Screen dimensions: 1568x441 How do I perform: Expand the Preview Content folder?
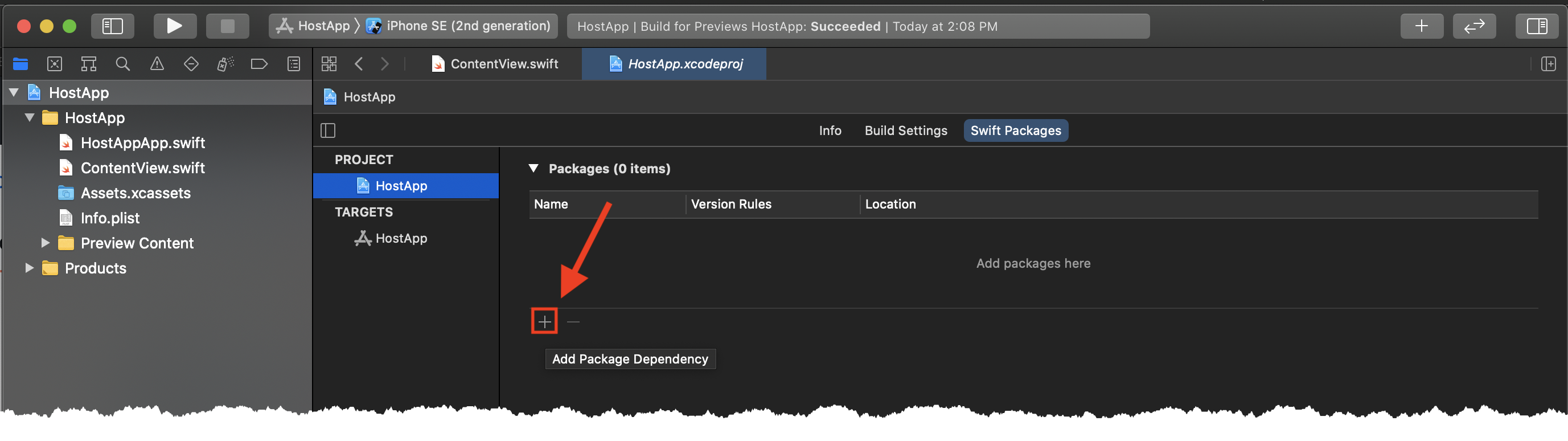(x=45, y=243)
